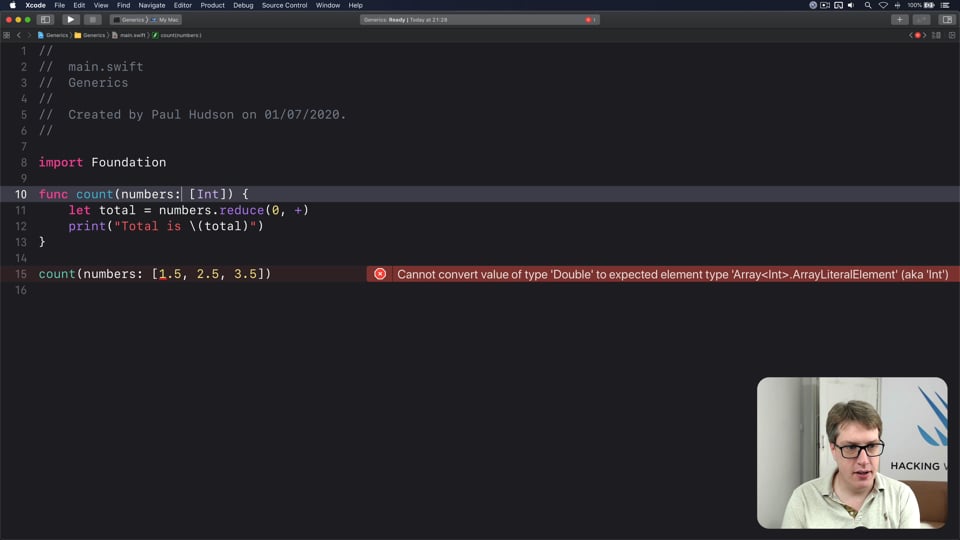The width and height of the screenshot is (960, 540).
Task: Click the red error count indicator in status bar
Action: coord(590,20)
